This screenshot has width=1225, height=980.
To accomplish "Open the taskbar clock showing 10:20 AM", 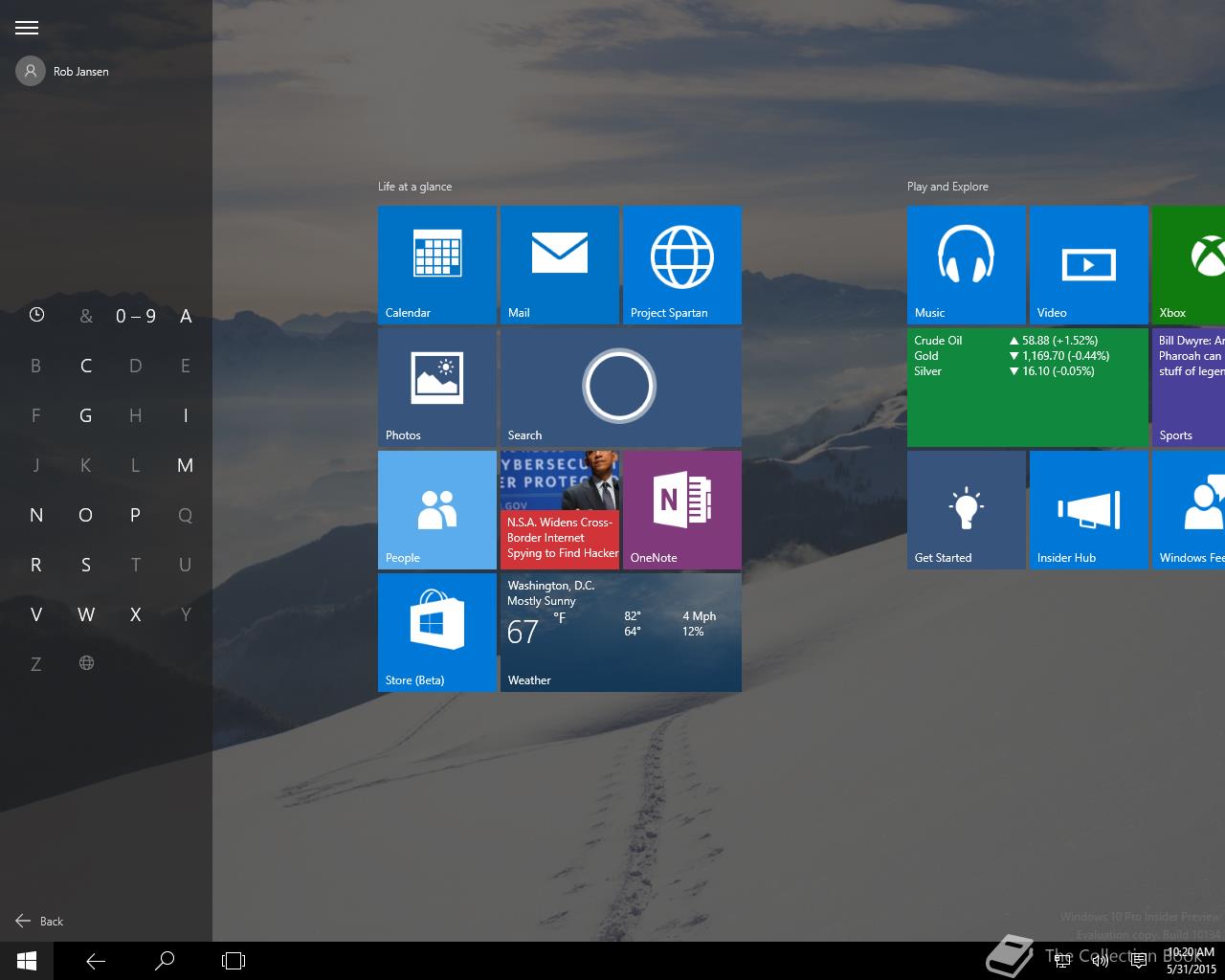I will (x=1192, y=961).
